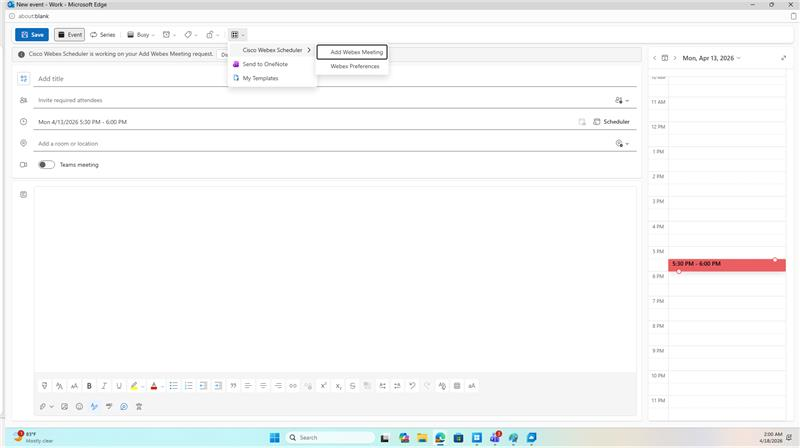Open the Scheduler assistant
Image resolution: width=800 pixels, height=448 pixels.
[611, 122]
